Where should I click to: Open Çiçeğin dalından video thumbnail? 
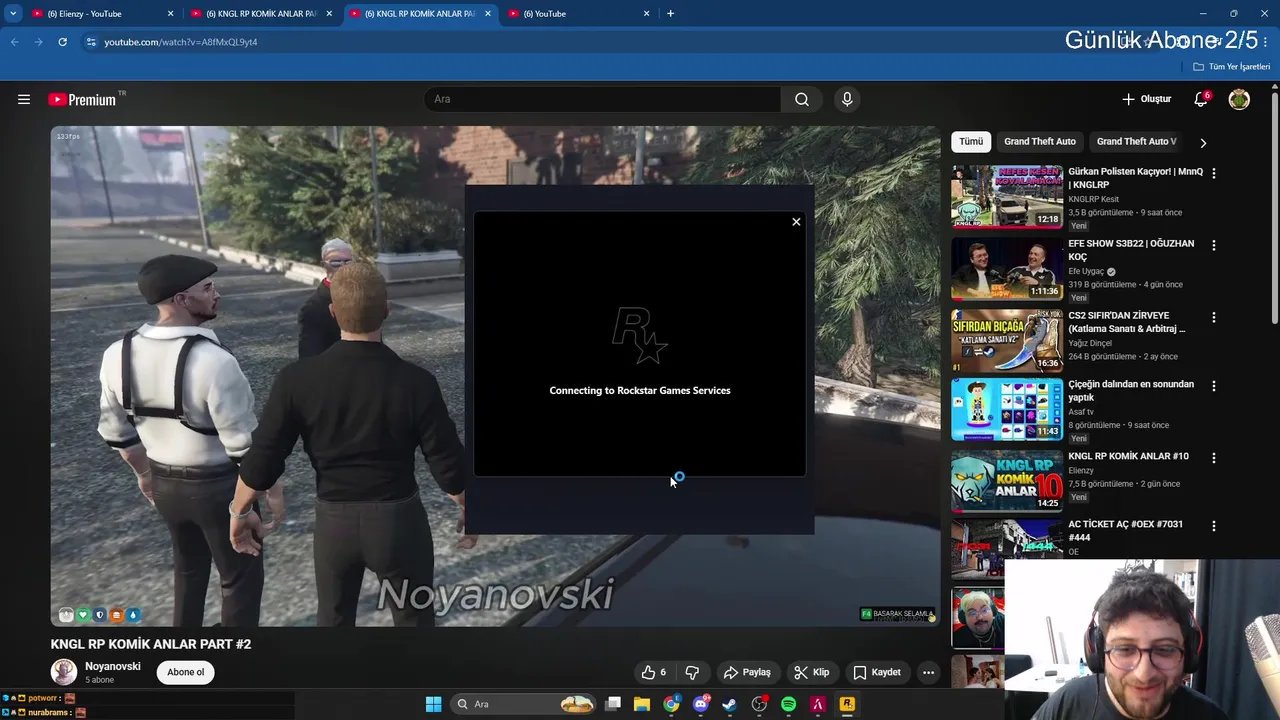[1007, 409]
